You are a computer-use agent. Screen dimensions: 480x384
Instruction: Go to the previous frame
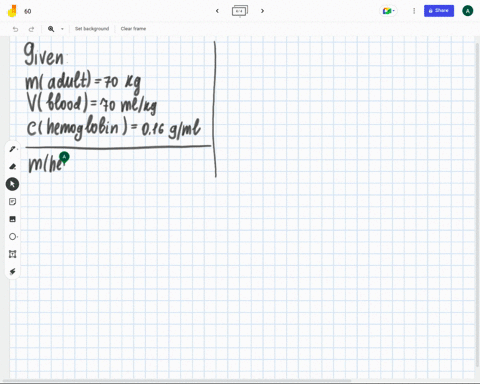[217, 11]
